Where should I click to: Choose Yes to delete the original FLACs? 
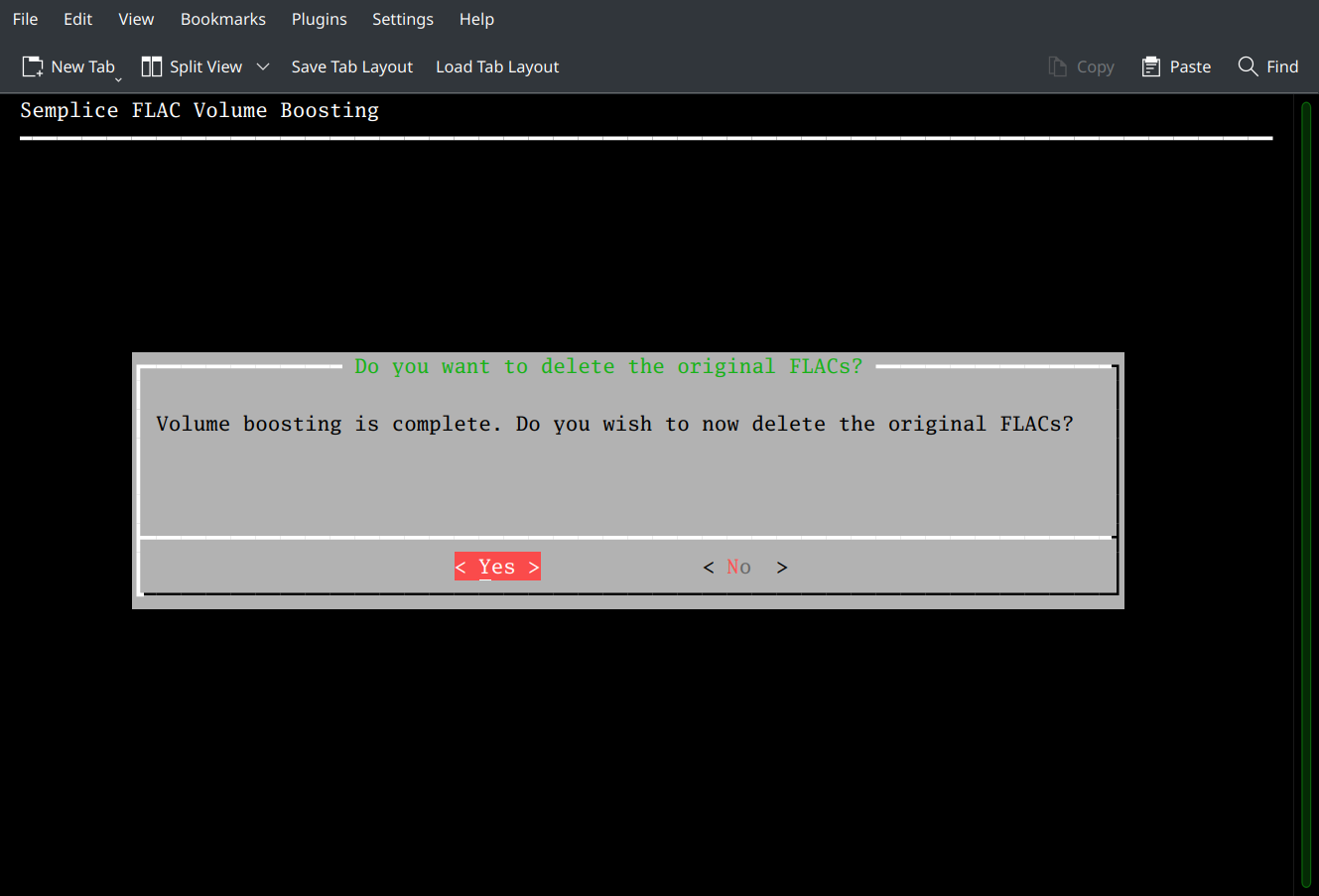tap(497, 566)
